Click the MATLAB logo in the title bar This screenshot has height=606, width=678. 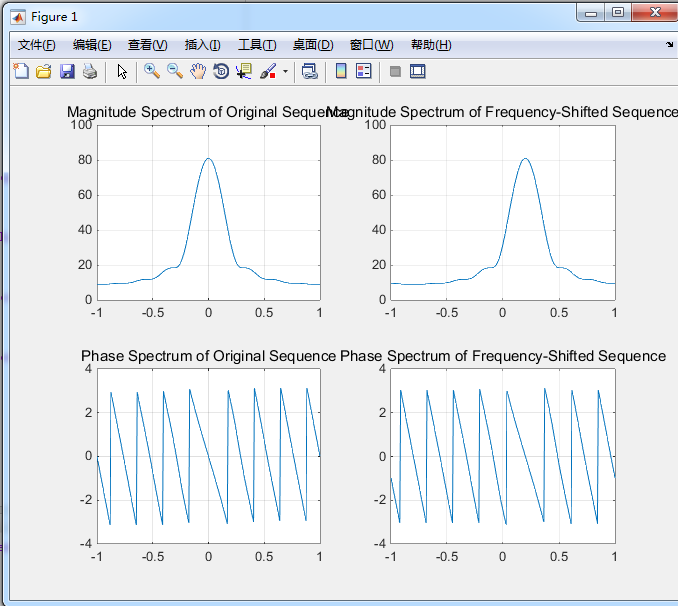(x=18, y=17)
